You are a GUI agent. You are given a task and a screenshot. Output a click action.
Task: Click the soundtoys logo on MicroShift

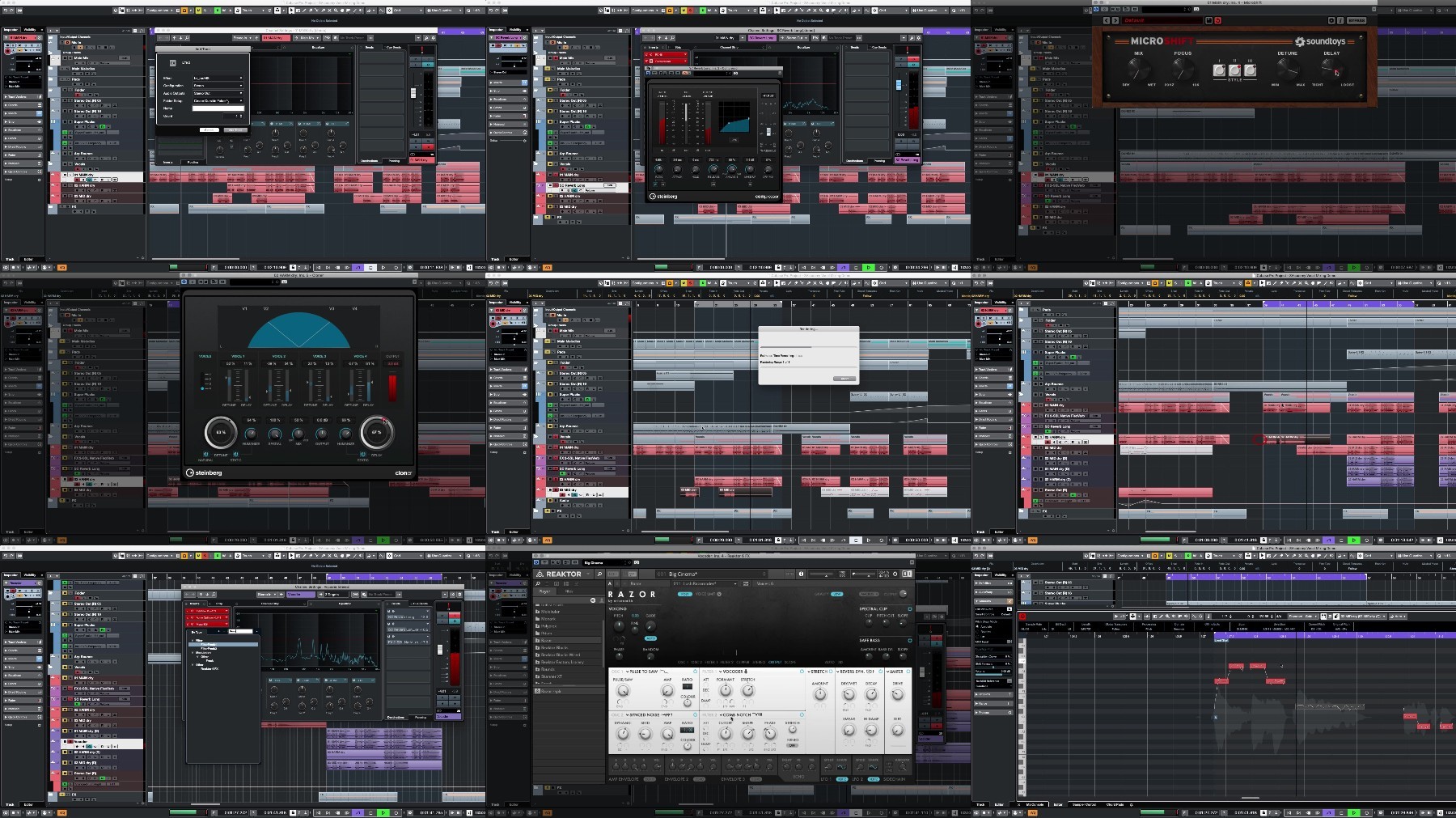pyautogui.click(x=1320, y=41)
